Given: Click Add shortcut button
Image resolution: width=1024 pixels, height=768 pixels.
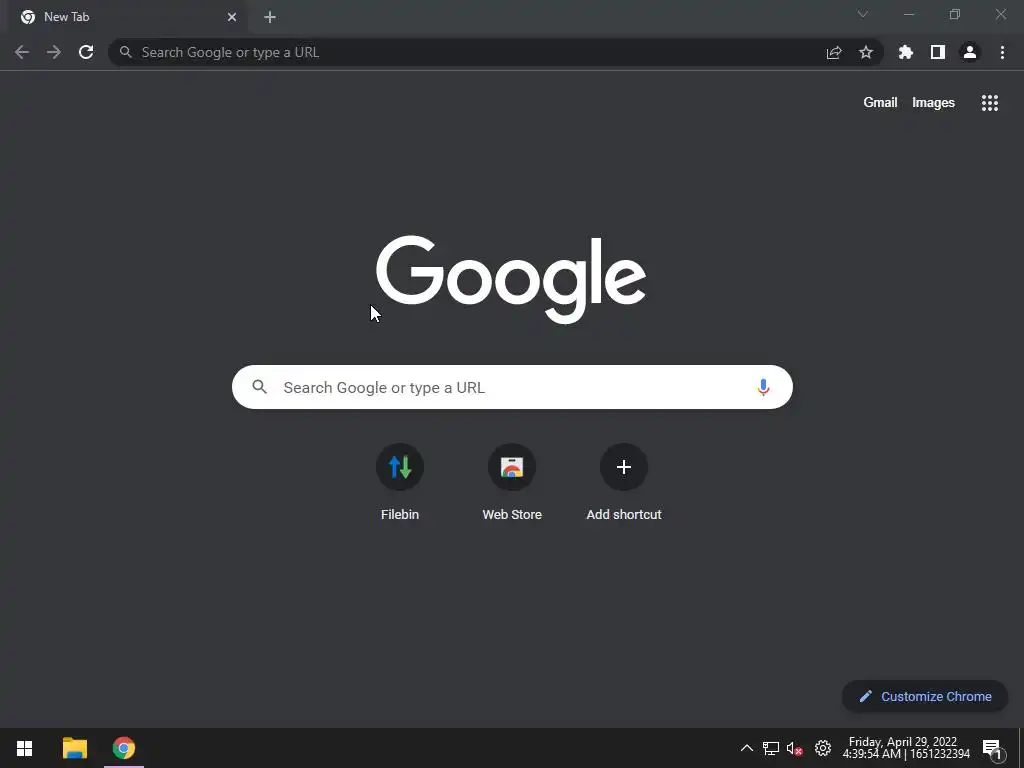Looking at the screenshot, I should point(624,483).
